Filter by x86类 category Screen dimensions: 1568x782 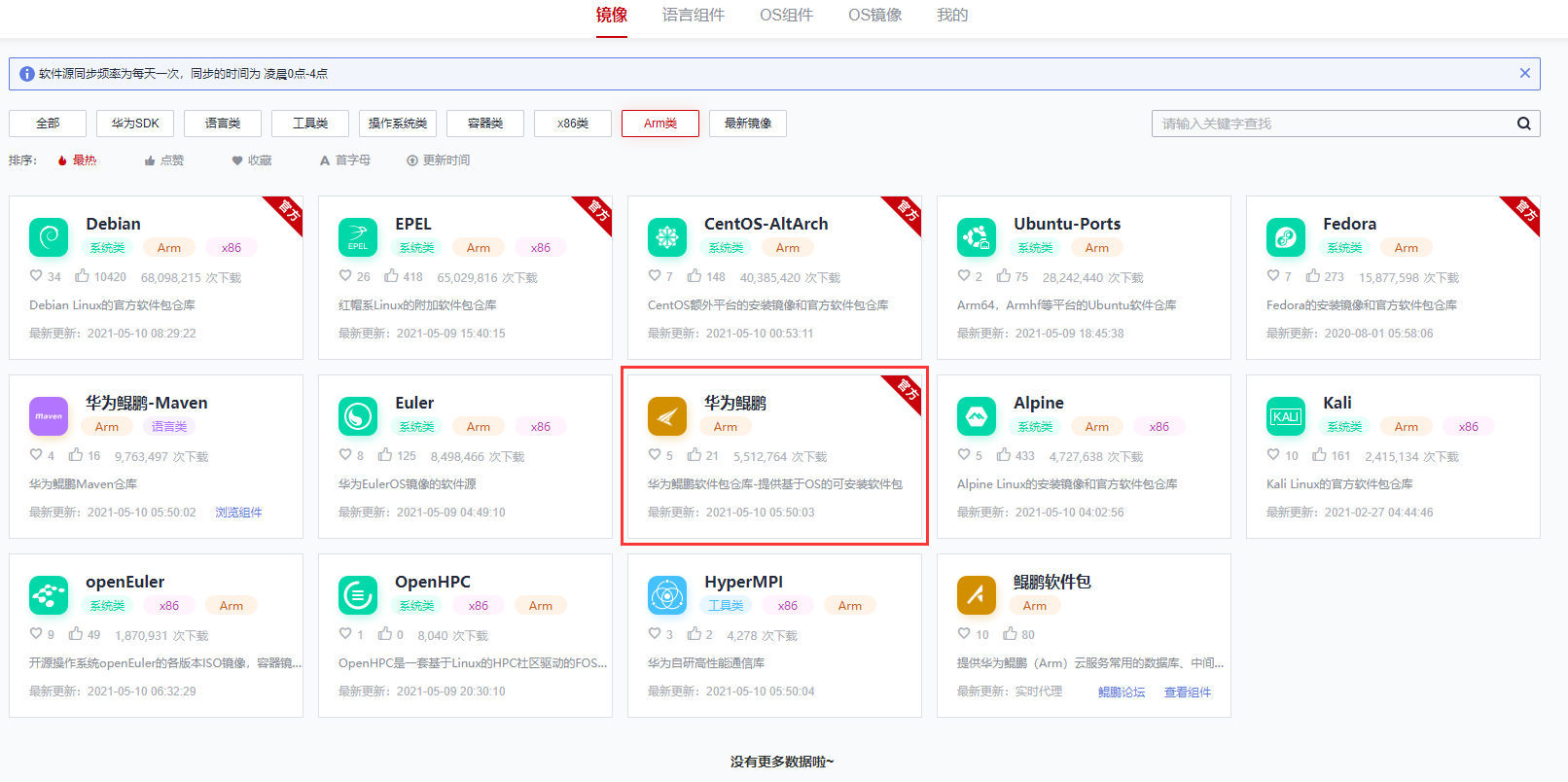(573, 124)
